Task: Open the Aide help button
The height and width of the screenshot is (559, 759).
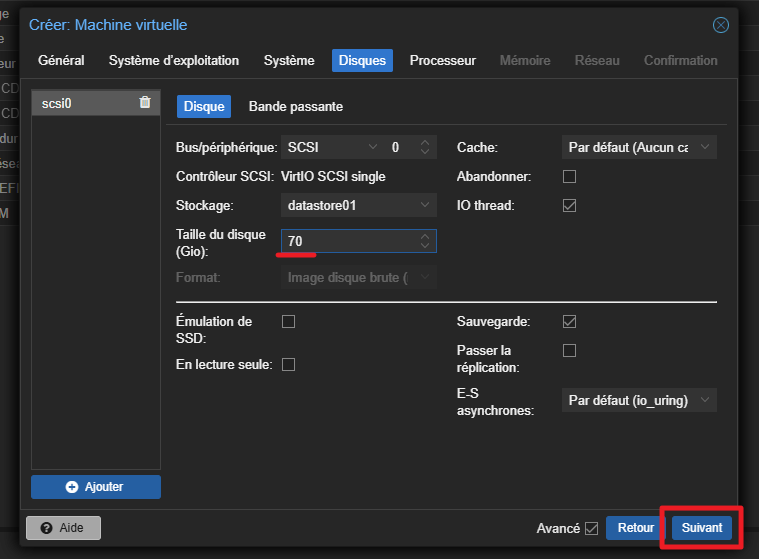Action: (63, 528)
